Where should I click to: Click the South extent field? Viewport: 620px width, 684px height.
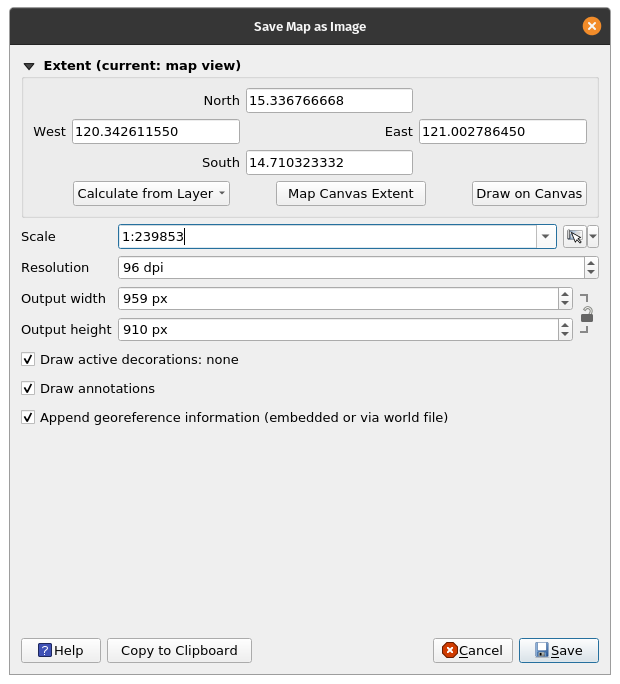329,163
